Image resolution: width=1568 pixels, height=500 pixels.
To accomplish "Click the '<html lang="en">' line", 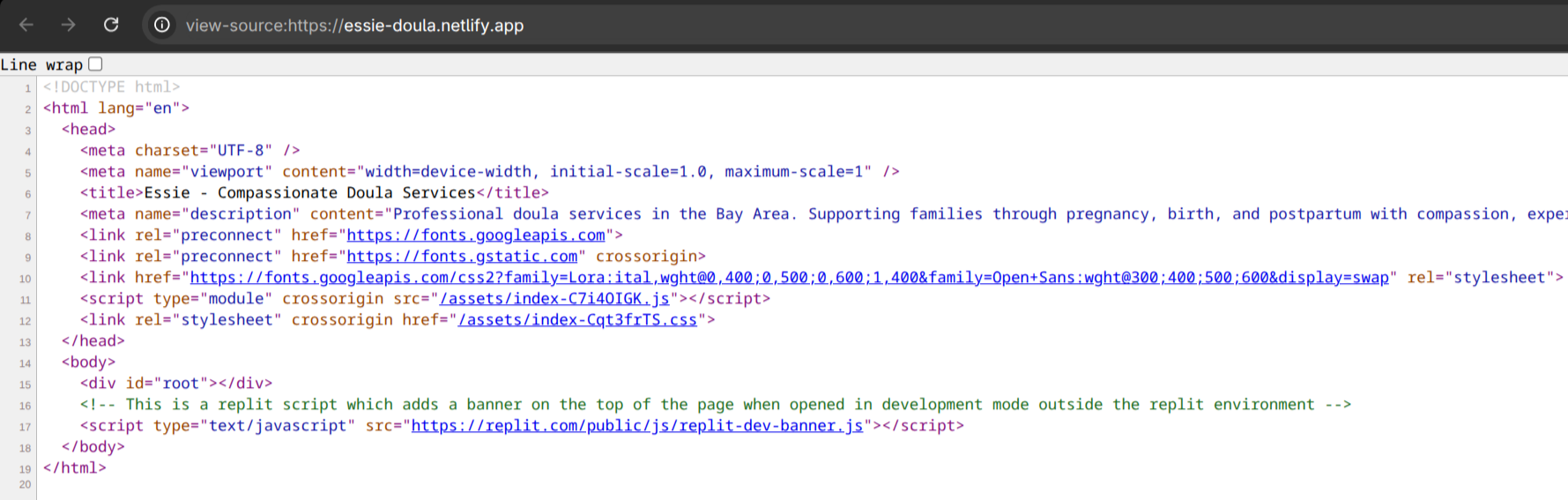I will [x=116, y=108].
